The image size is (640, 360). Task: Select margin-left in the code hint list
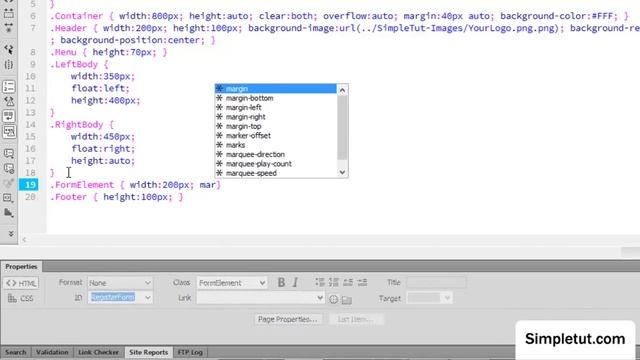[x=276, y=107]
